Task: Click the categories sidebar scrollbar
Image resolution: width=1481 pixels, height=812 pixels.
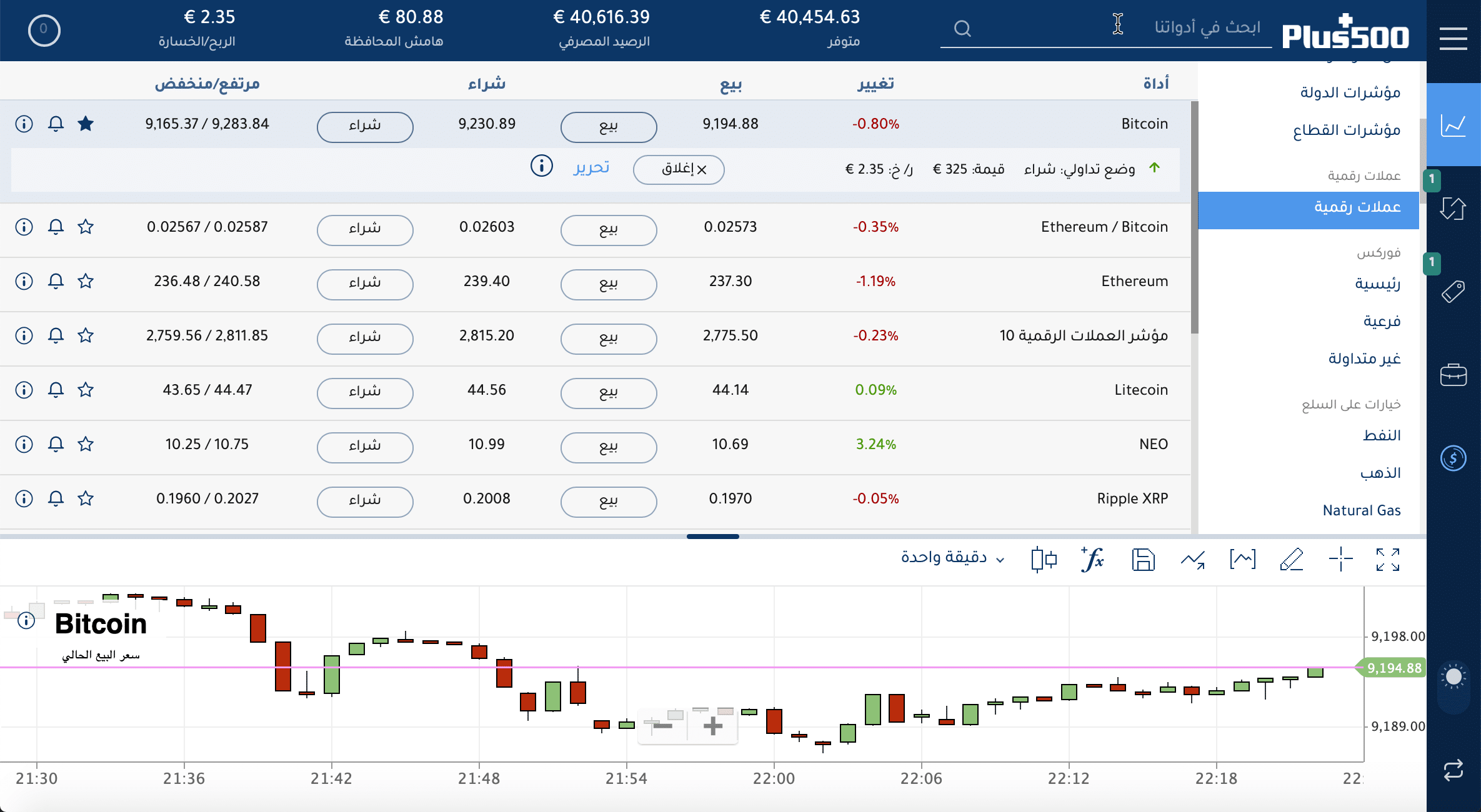Action: click(x=1423, y=161)
